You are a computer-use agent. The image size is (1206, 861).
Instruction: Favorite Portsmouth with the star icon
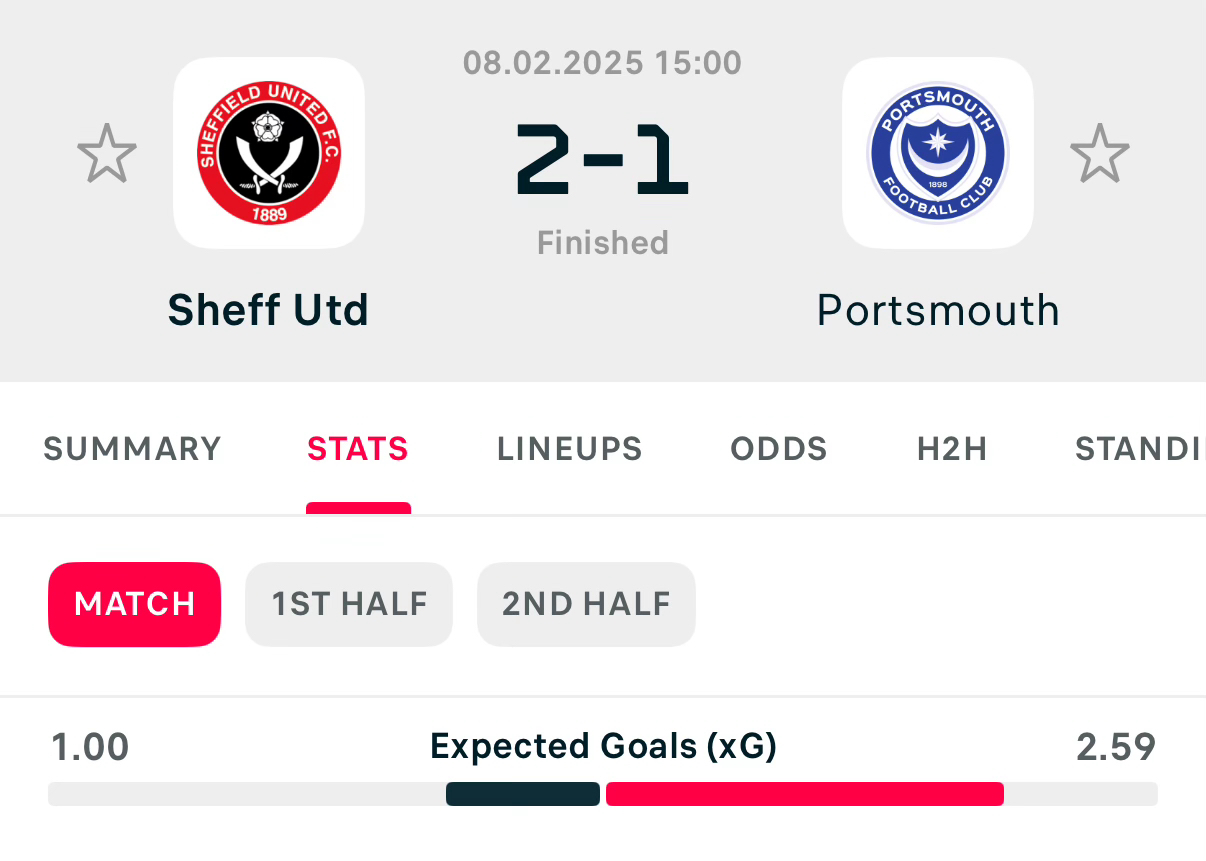1099,154
